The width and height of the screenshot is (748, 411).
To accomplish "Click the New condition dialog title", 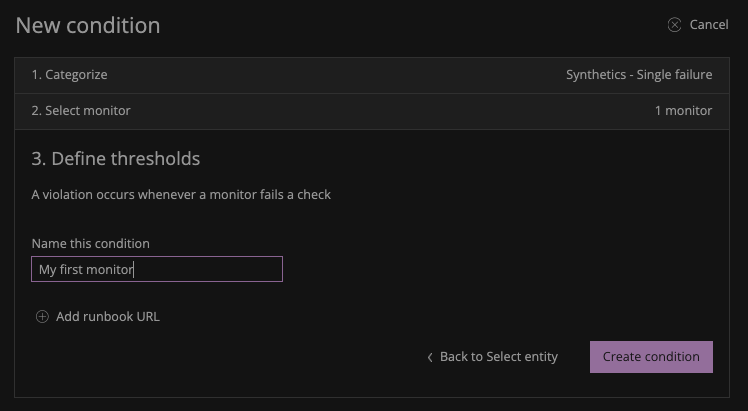I will [x=88, y=26].
